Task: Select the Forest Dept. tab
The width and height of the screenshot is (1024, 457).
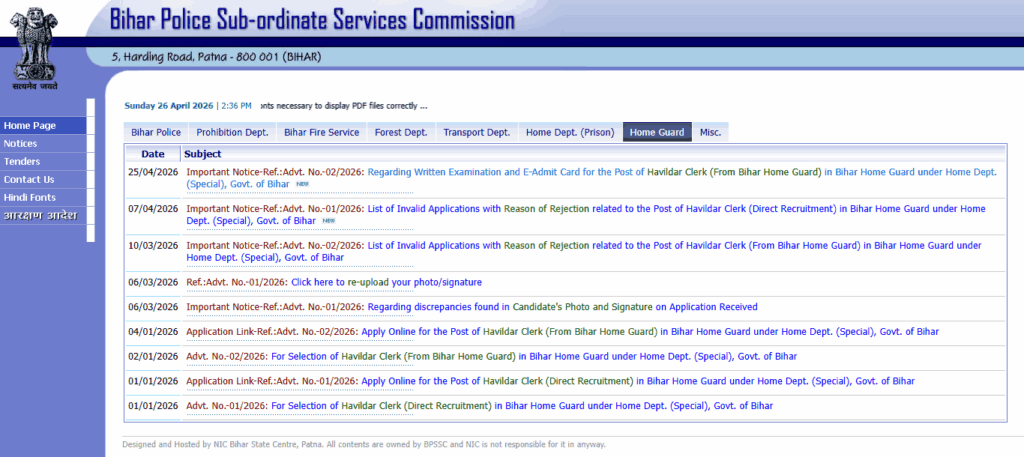Action: [400, 132]
